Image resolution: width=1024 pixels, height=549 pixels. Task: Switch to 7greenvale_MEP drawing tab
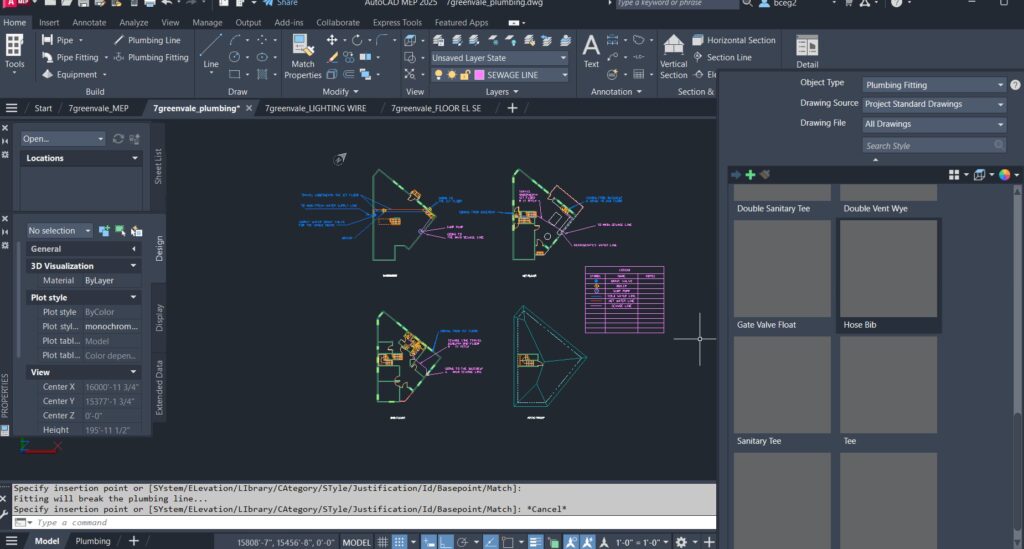98,108
